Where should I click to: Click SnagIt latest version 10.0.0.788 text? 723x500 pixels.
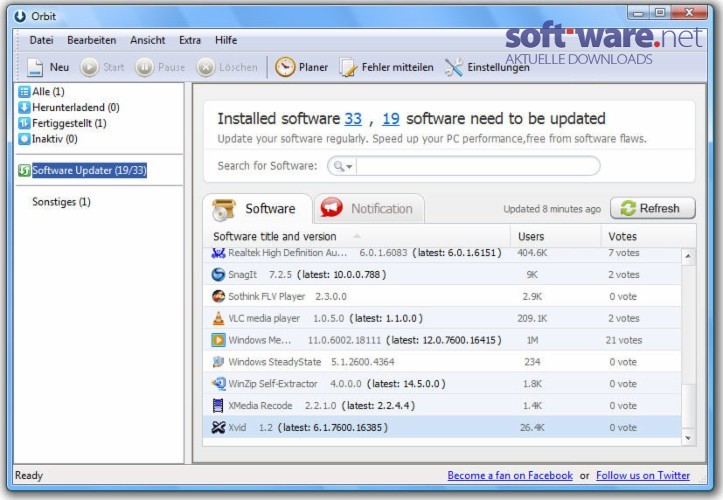[x=342, y=274]
